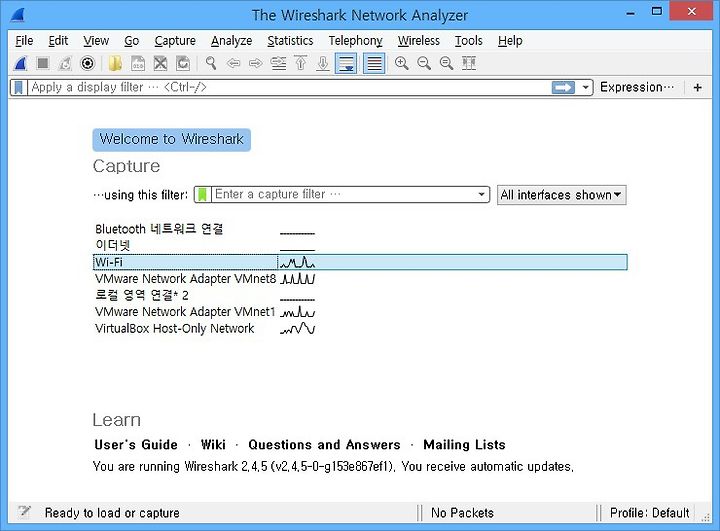720x531 pixels.
Task: Click the Restart current capture icon
Action: tap(65, 63)
